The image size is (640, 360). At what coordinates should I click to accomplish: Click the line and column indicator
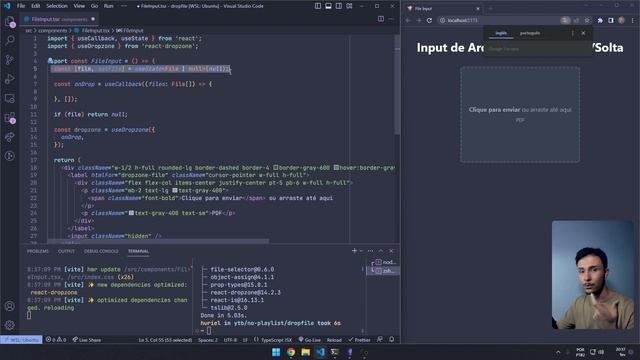165,340
